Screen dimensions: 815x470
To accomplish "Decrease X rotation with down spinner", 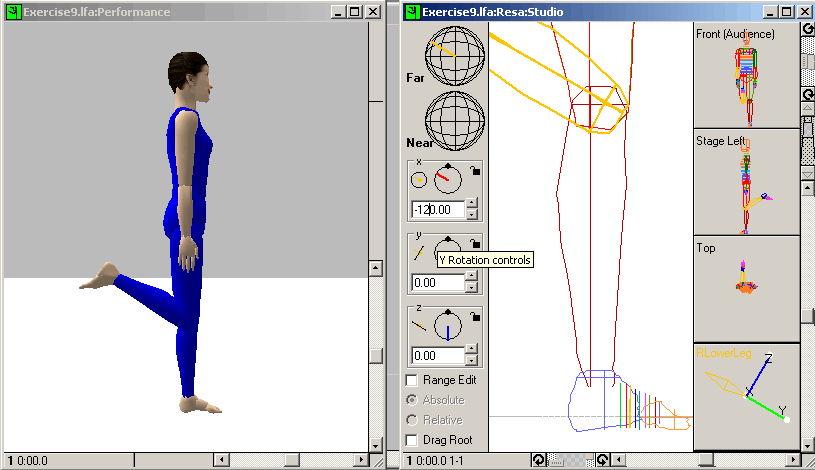I will tap(471, 214).
